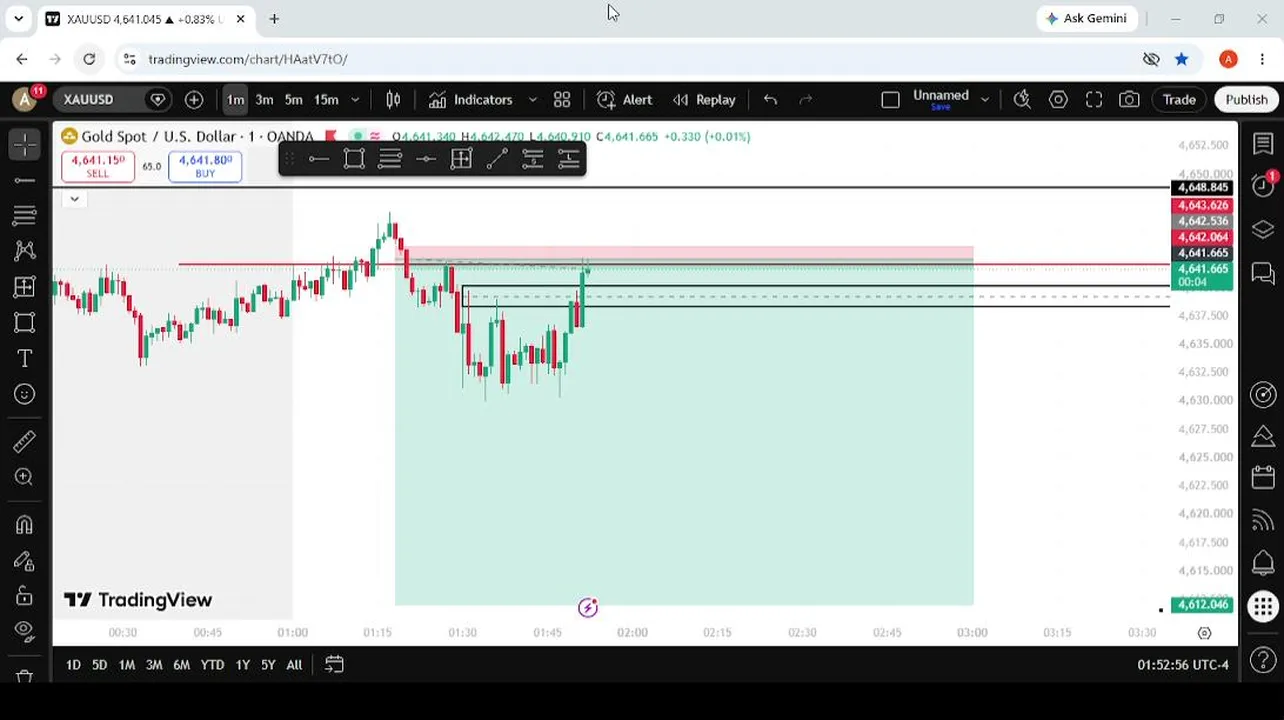This screenshot has height=720, width=1284.
Task: Expand the favorite indicators dropdown arrow
Action: click(x=532, y=99)
